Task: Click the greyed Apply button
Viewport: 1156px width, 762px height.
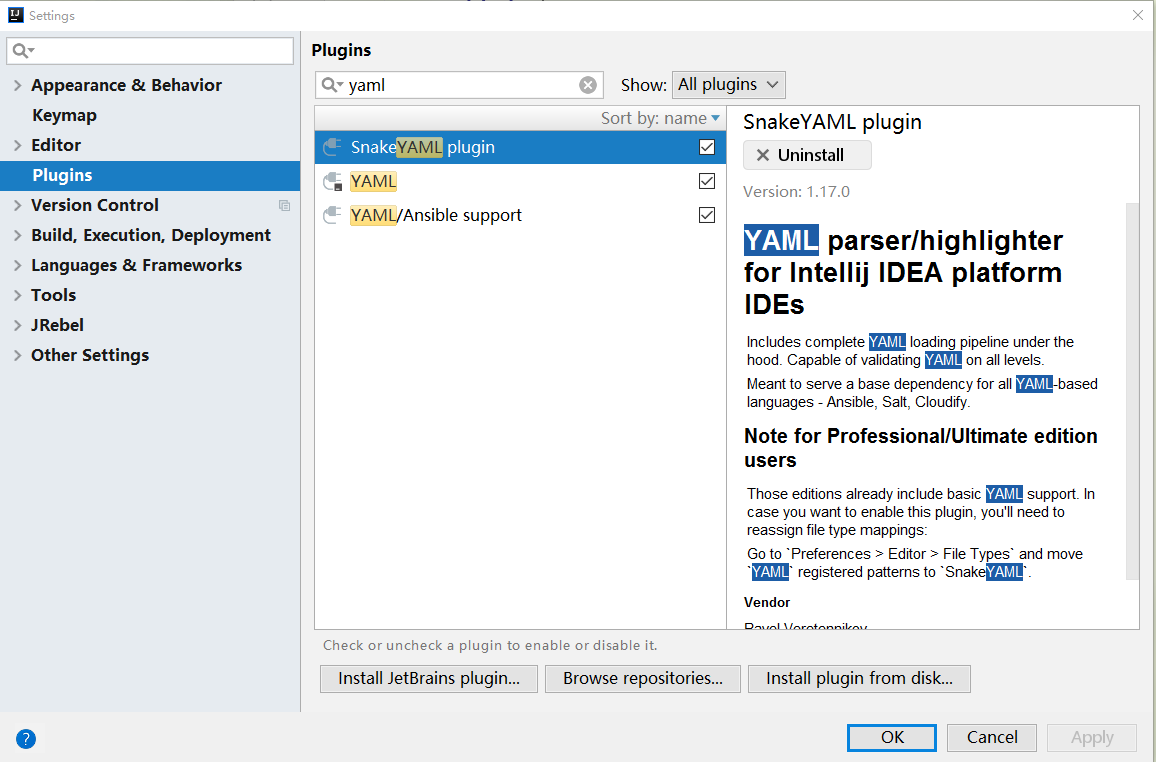Action: click(1092, 738)
